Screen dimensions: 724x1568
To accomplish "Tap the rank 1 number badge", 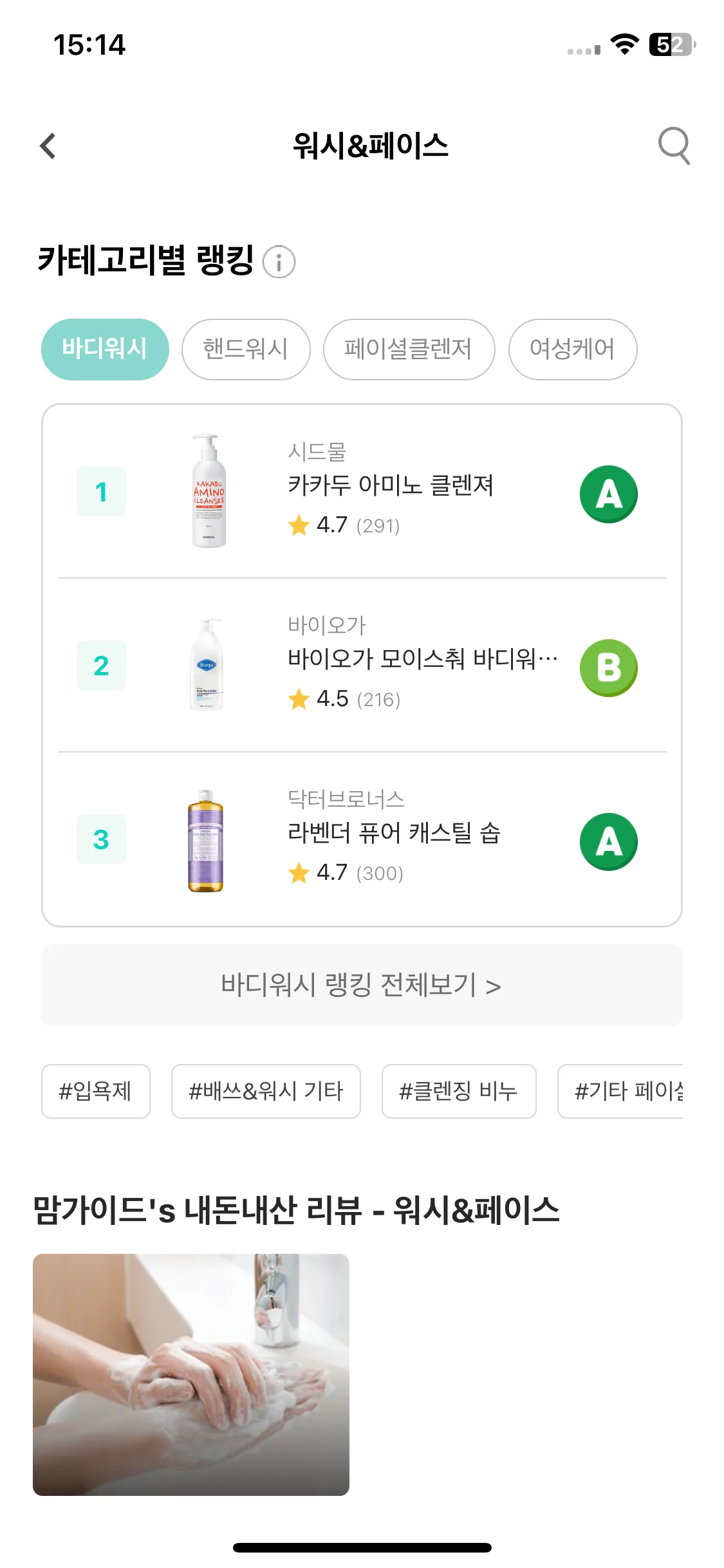I will pyautogui.click(x=101, y=492).
